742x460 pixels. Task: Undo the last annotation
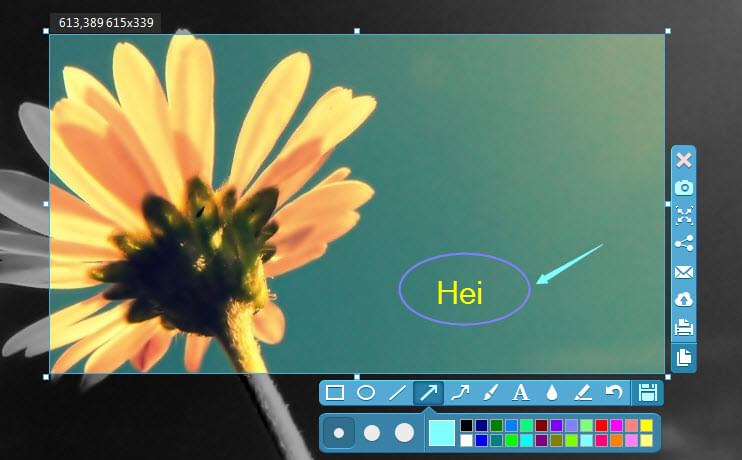pyautogui.click(x=614, y=393)
